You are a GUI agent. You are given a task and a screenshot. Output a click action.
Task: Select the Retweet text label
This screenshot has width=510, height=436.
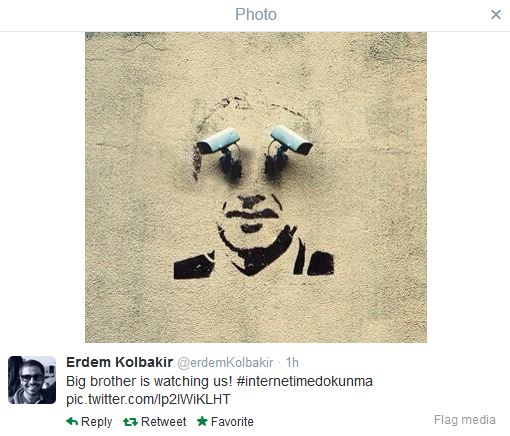tap(164, 421)
